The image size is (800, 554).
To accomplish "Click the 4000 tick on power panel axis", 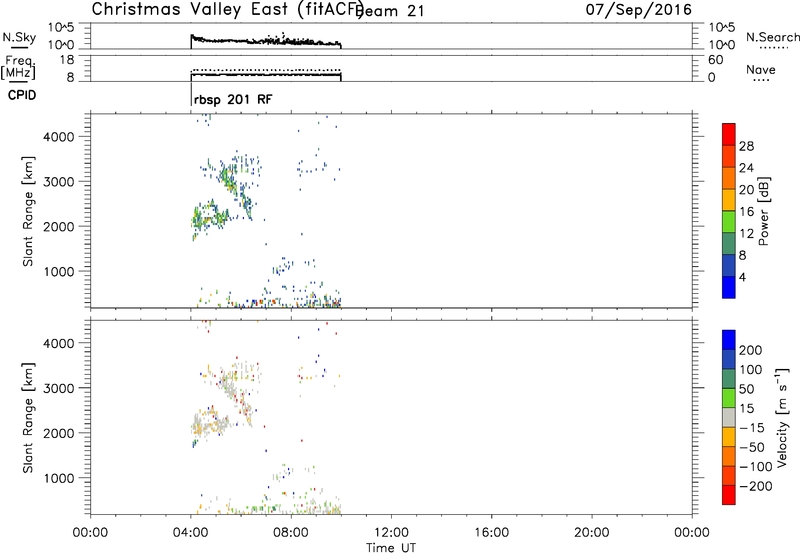I will pyautogui.click(x=59, y=137).
